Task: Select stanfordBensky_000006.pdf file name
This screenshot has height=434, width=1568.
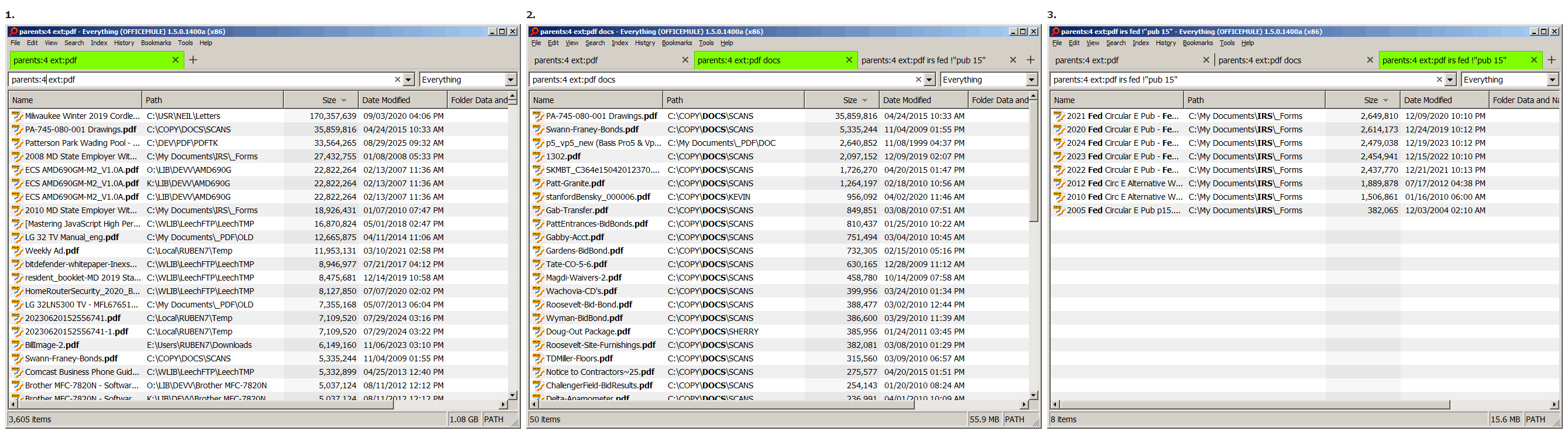Action: coord(598,197)
